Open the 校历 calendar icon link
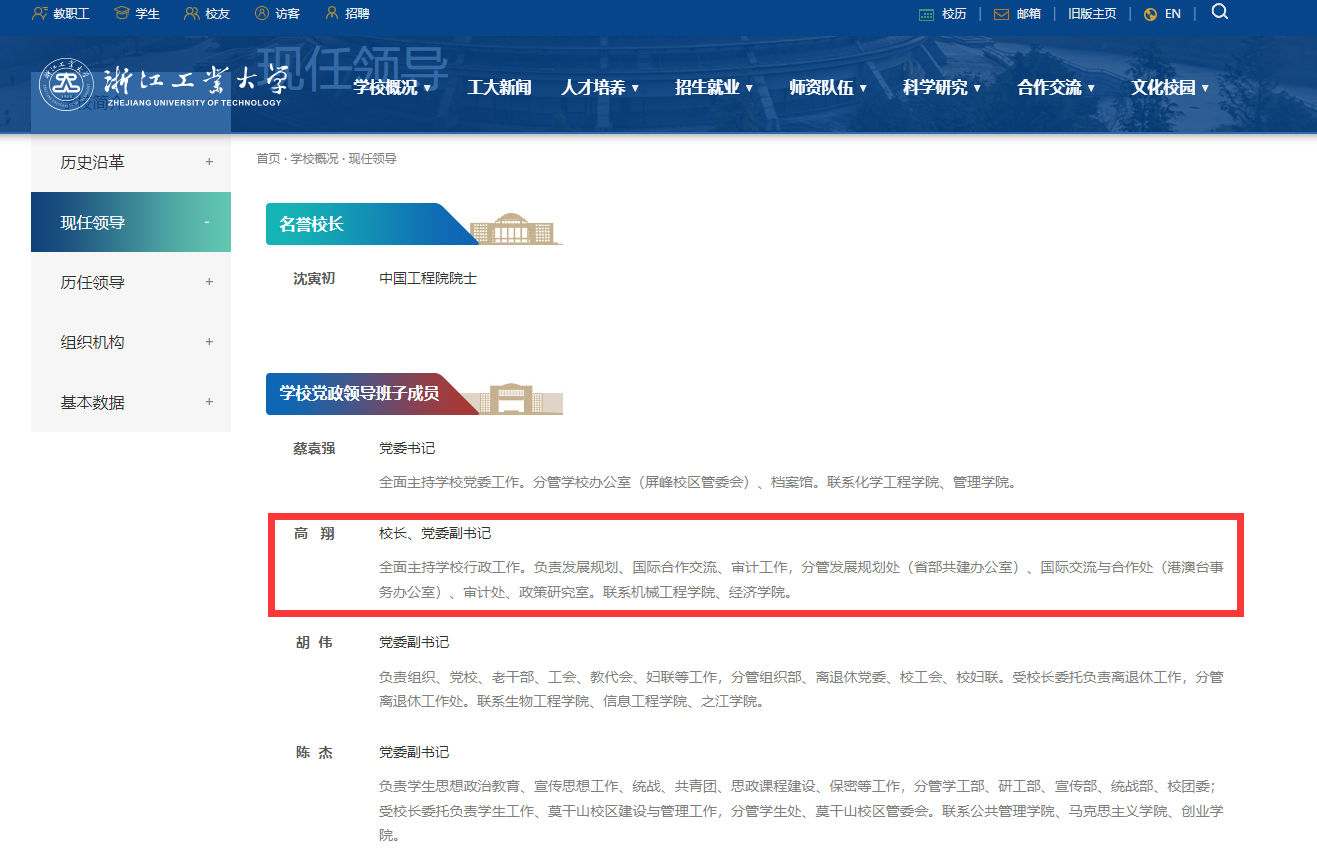The image size is (1317, 863). 926,14
